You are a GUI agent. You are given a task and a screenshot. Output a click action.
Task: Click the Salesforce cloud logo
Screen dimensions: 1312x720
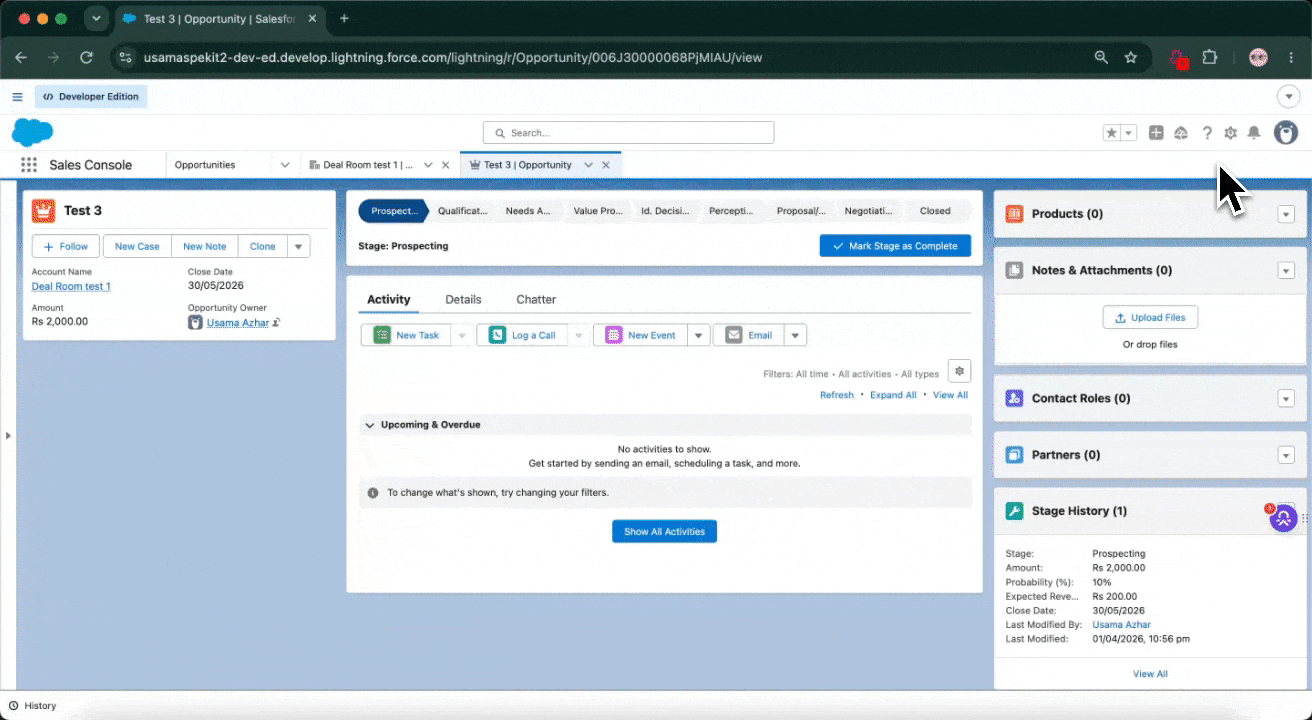click(32, 132)
